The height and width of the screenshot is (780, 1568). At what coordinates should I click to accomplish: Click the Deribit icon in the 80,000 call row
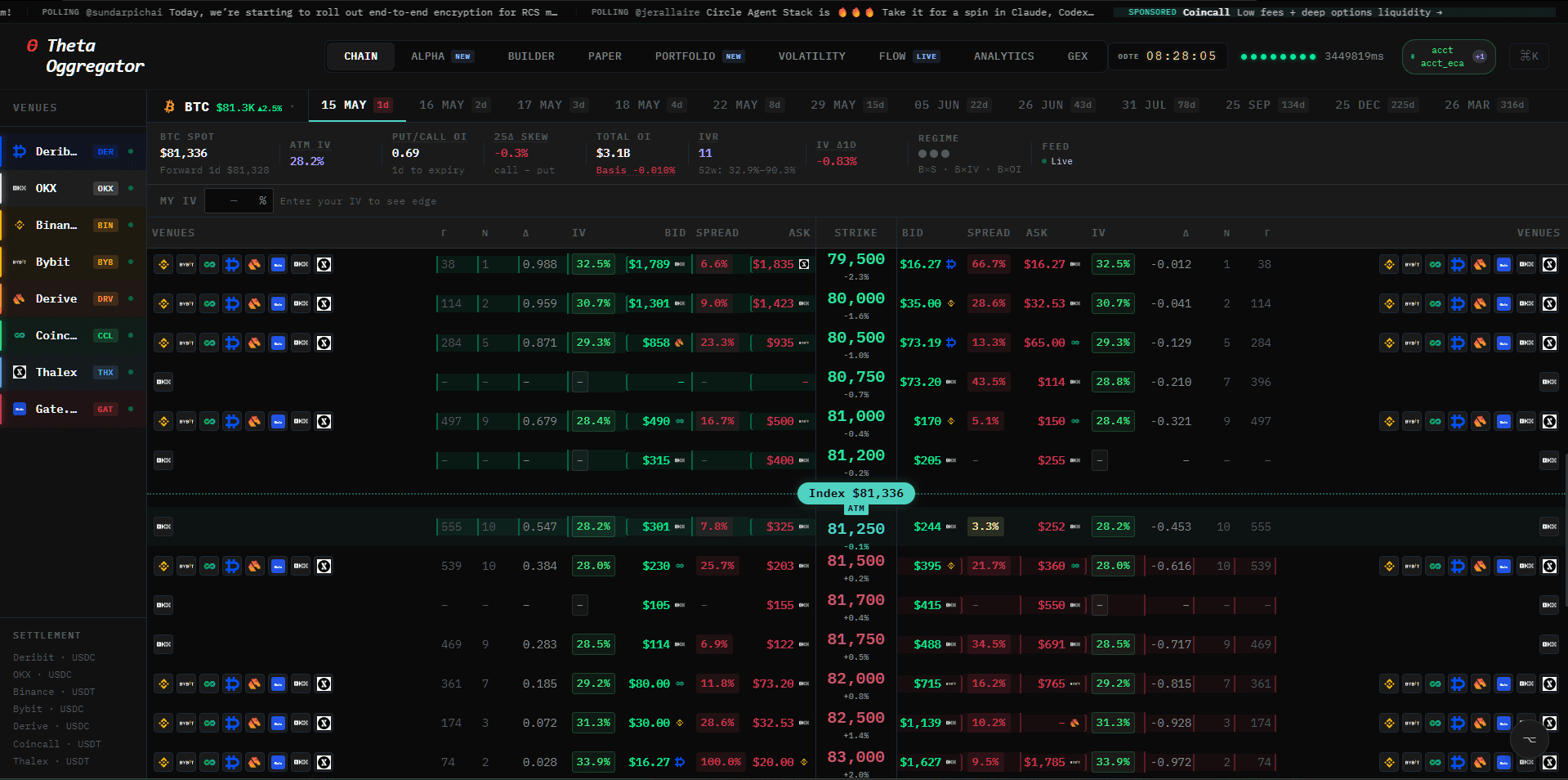point(232,303)
